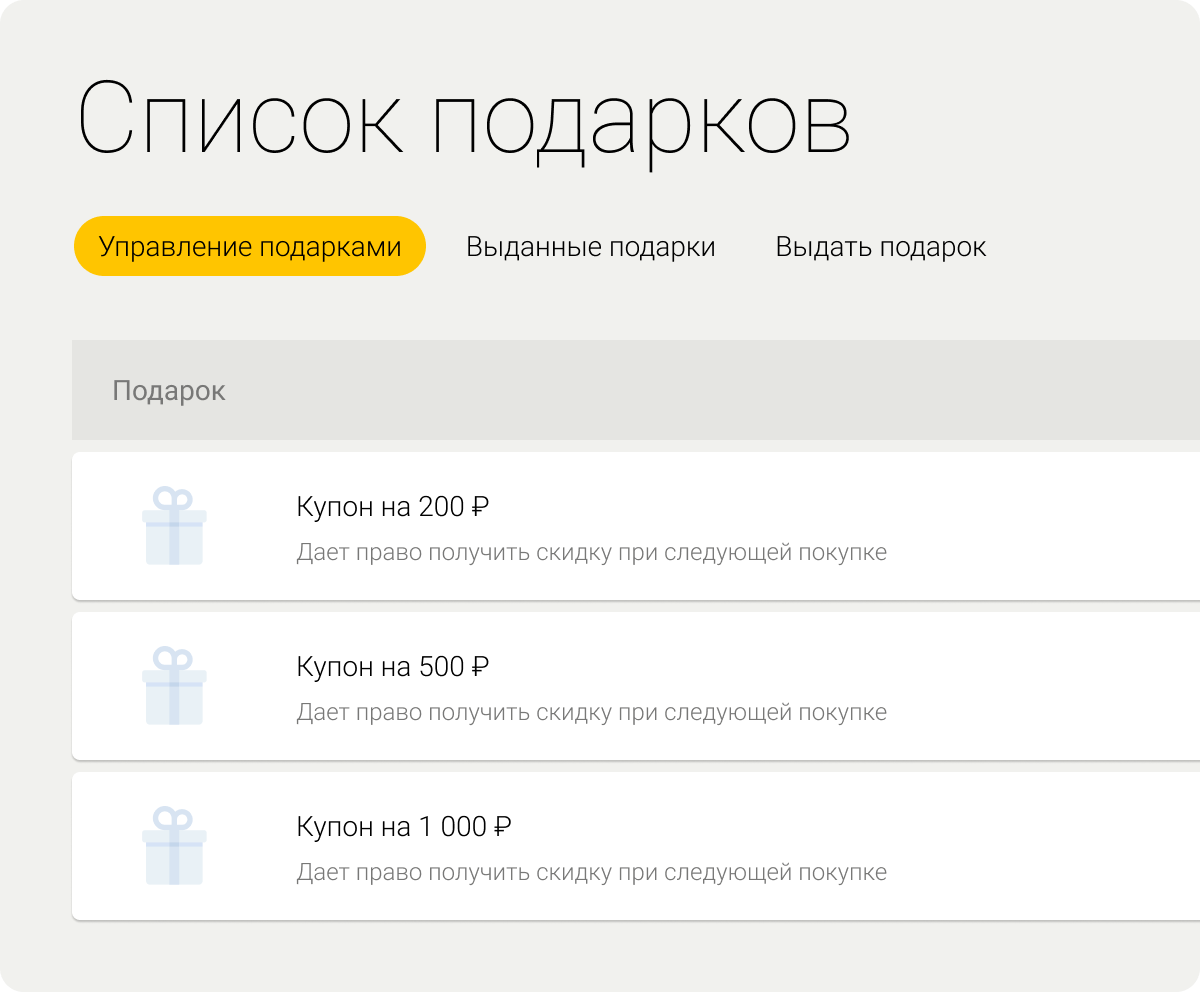Switch to the Выданные подарки tab

tap(591, 247)
